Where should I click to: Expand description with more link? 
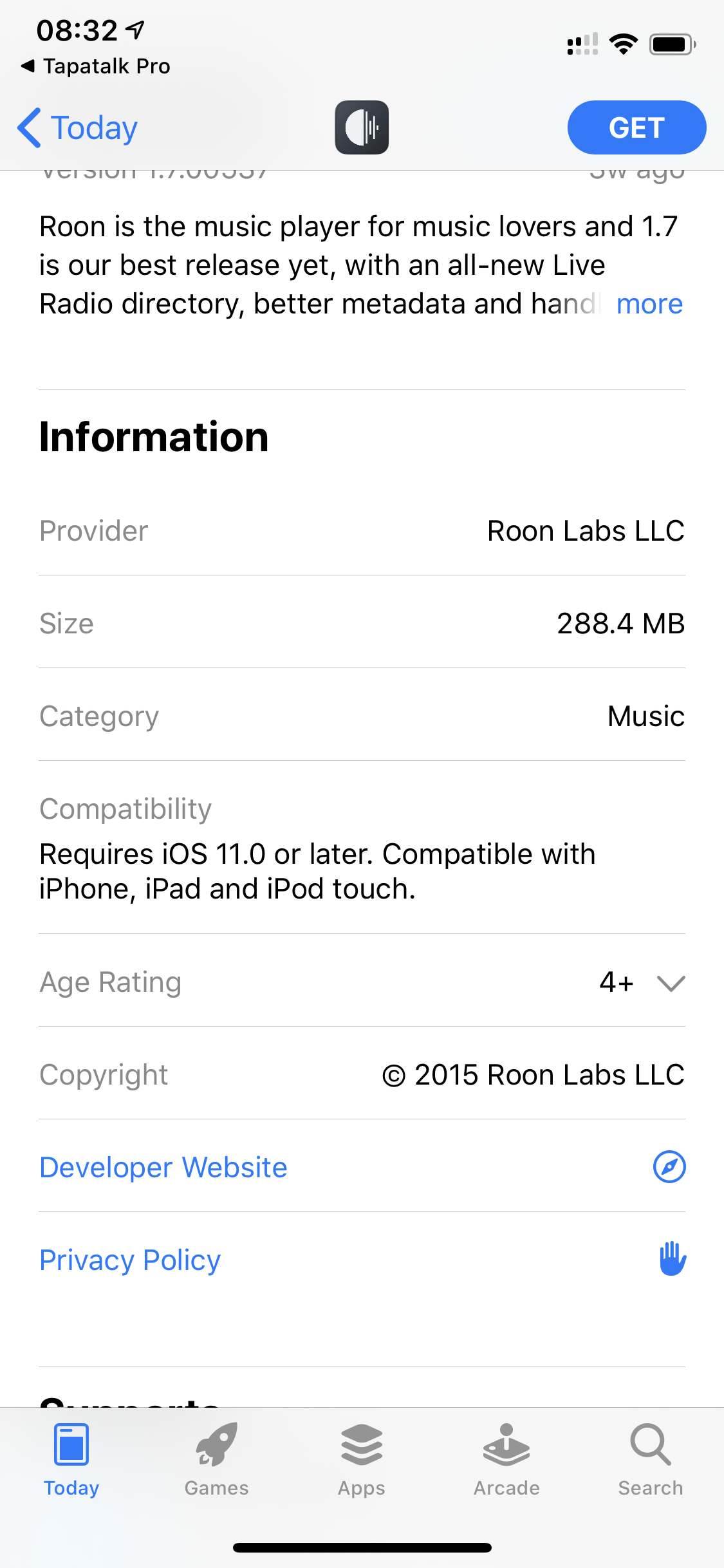(649, 303)
